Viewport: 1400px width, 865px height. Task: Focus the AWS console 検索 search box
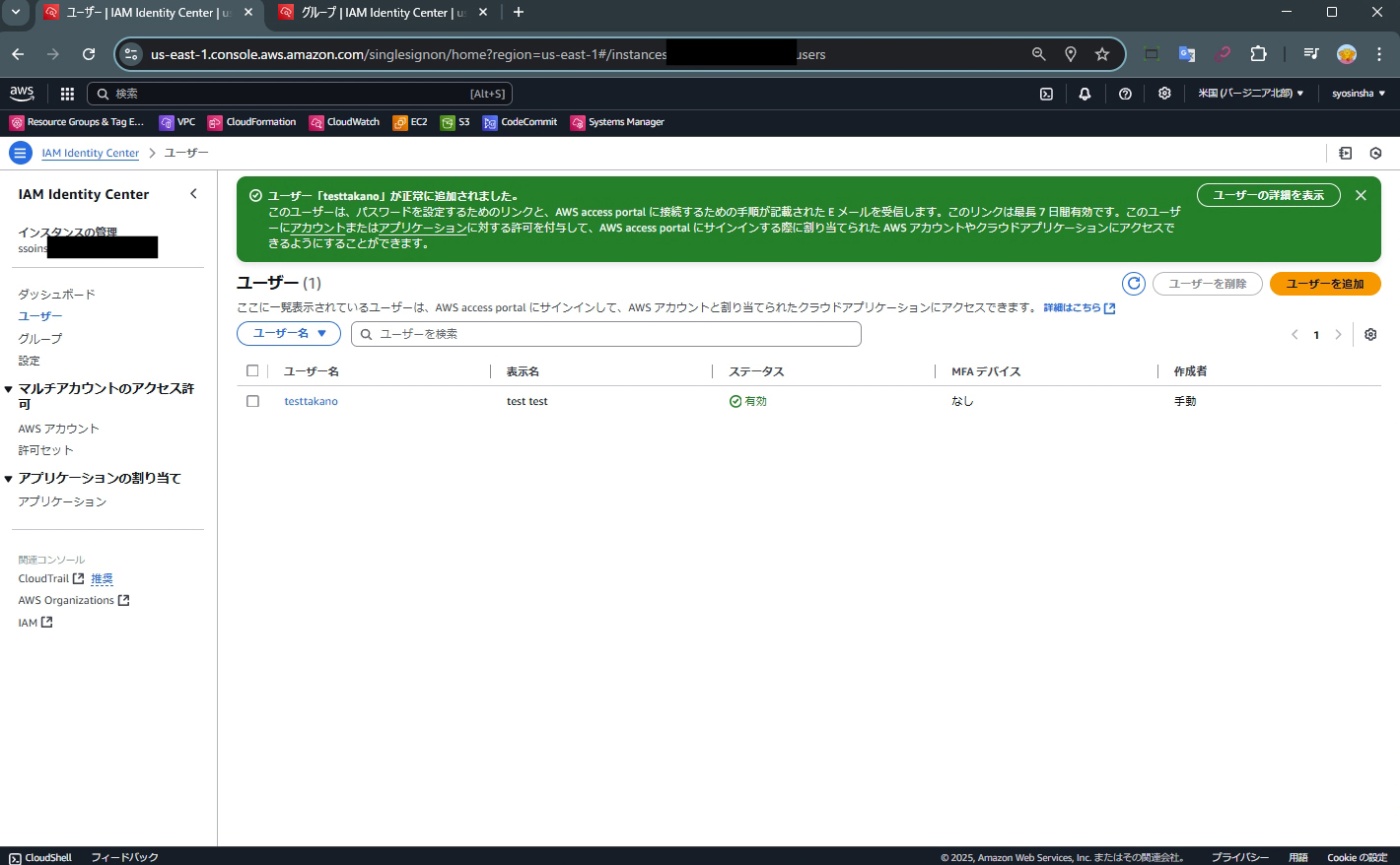[300, 93]
